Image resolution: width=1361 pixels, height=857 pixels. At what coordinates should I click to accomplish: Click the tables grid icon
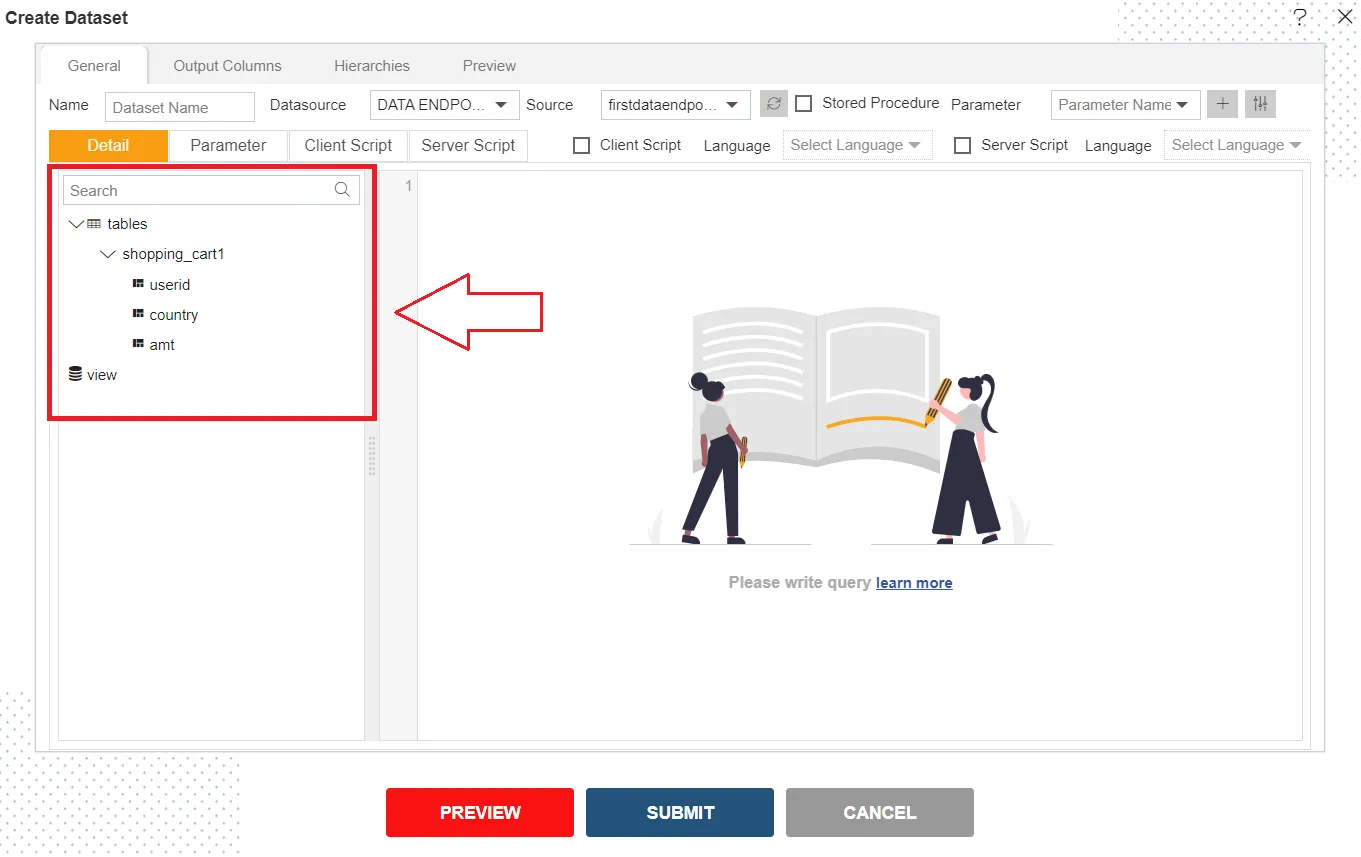pos(94,224)
